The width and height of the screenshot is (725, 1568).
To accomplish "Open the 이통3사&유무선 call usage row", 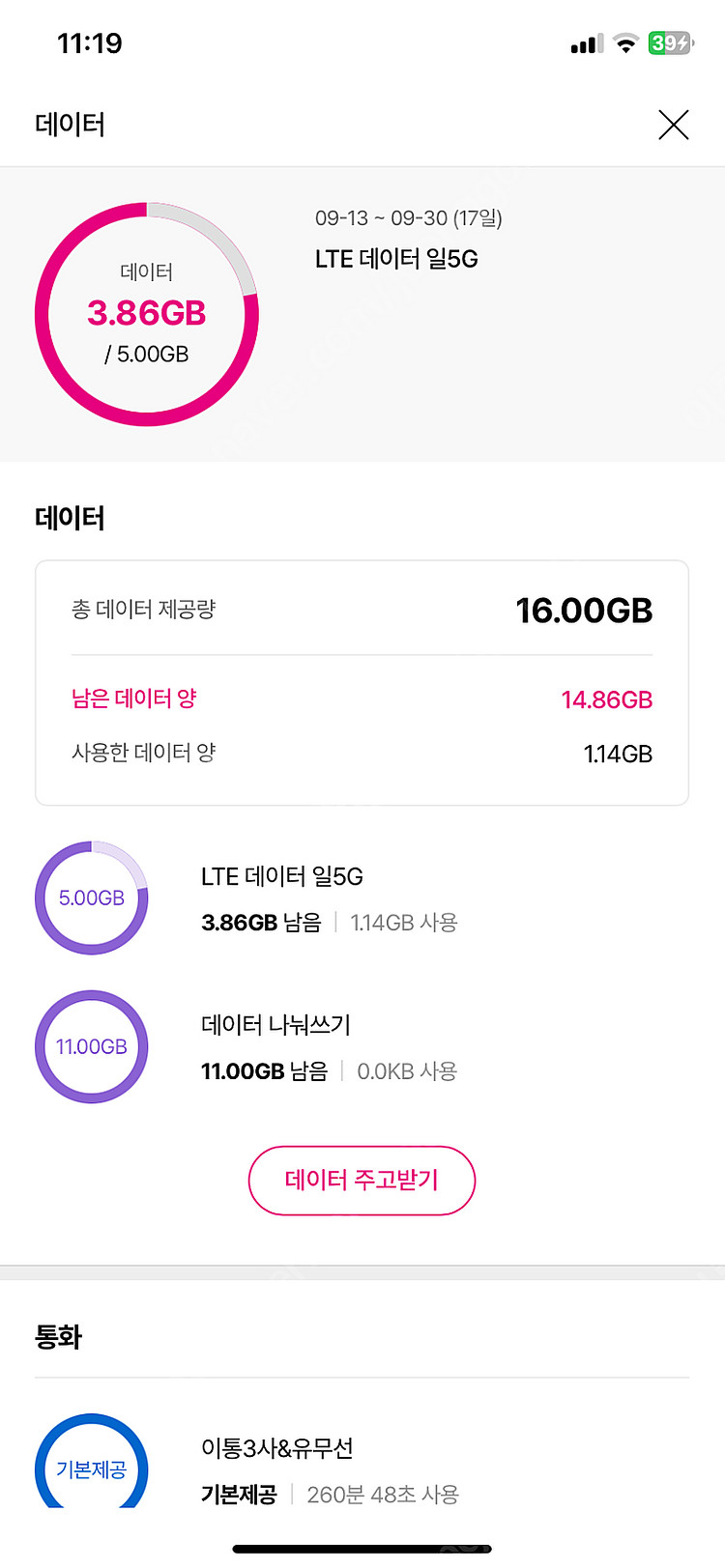I will click(x=329, y=1469).
